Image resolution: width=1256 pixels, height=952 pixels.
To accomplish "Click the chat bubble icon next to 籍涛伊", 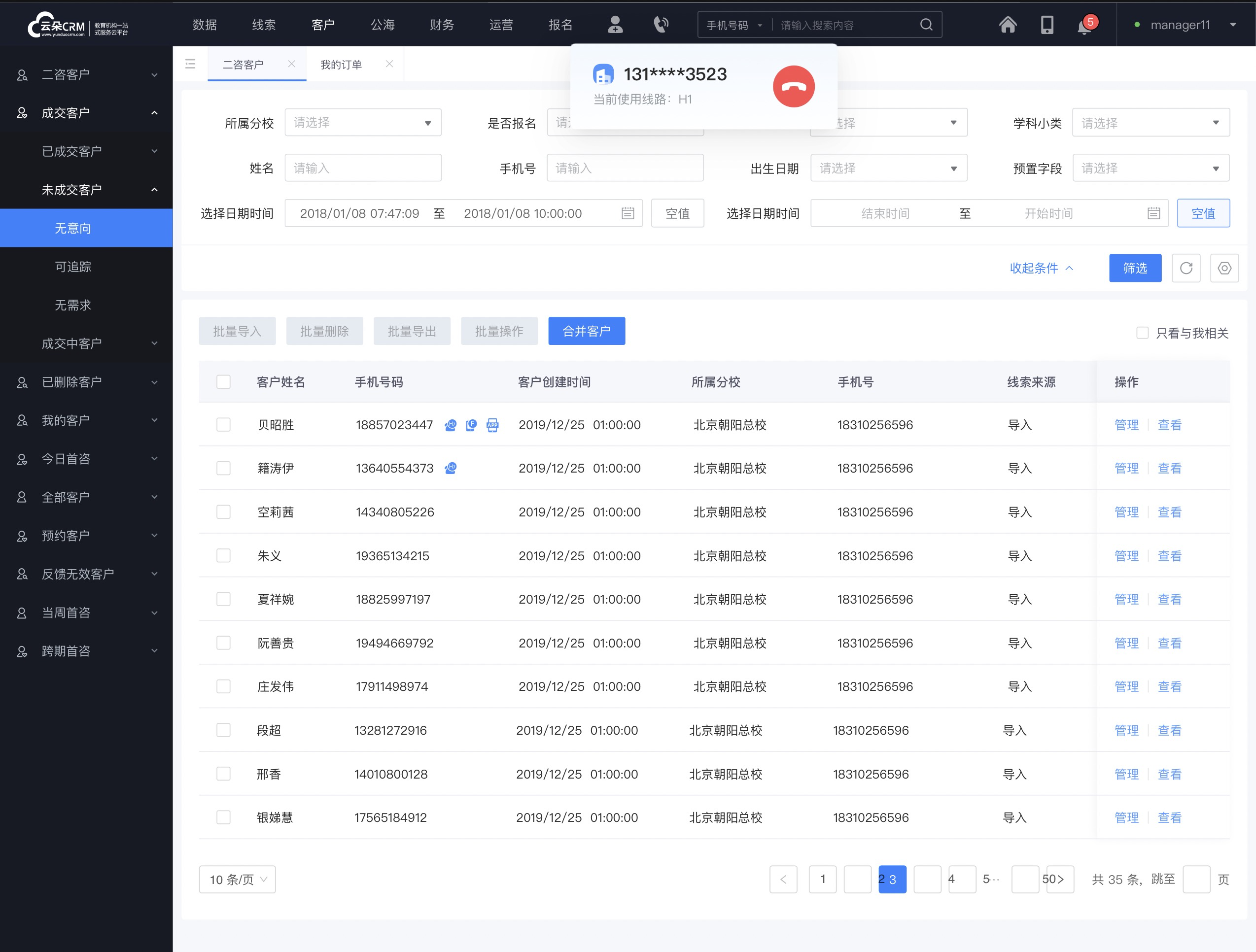I will (451, 469).
